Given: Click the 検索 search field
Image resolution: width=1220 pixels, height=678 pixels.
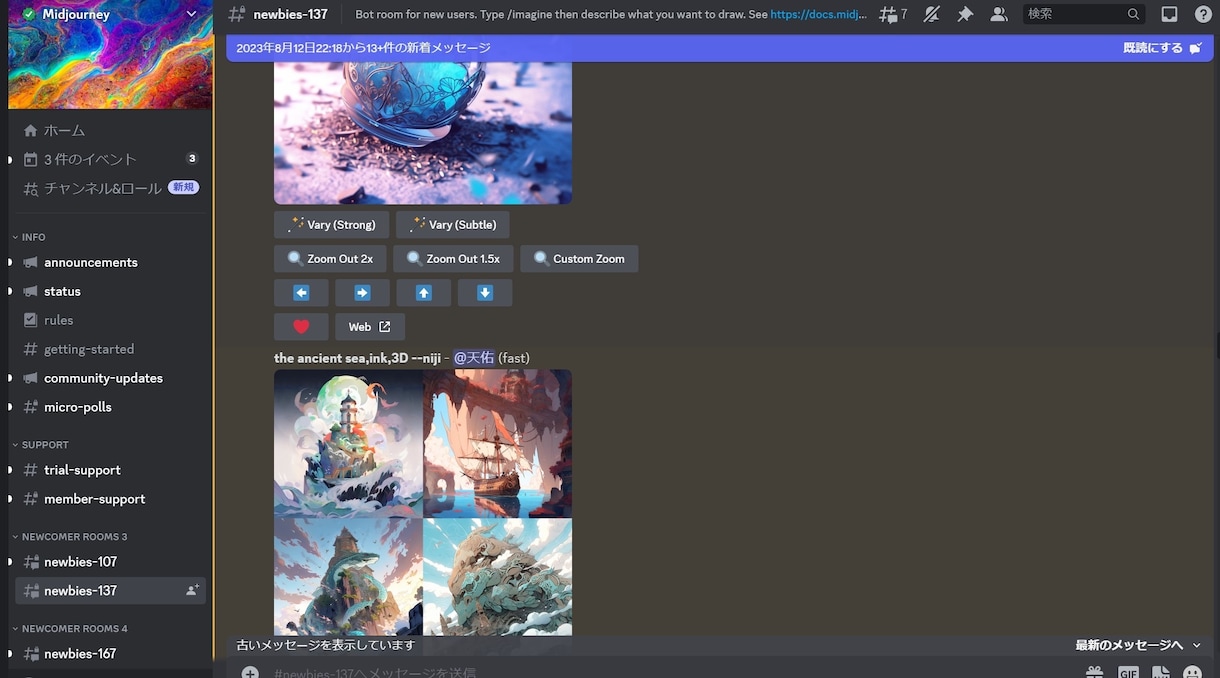Looking at the screenshot, I should pyautogui.click(x=1085, y=14).
